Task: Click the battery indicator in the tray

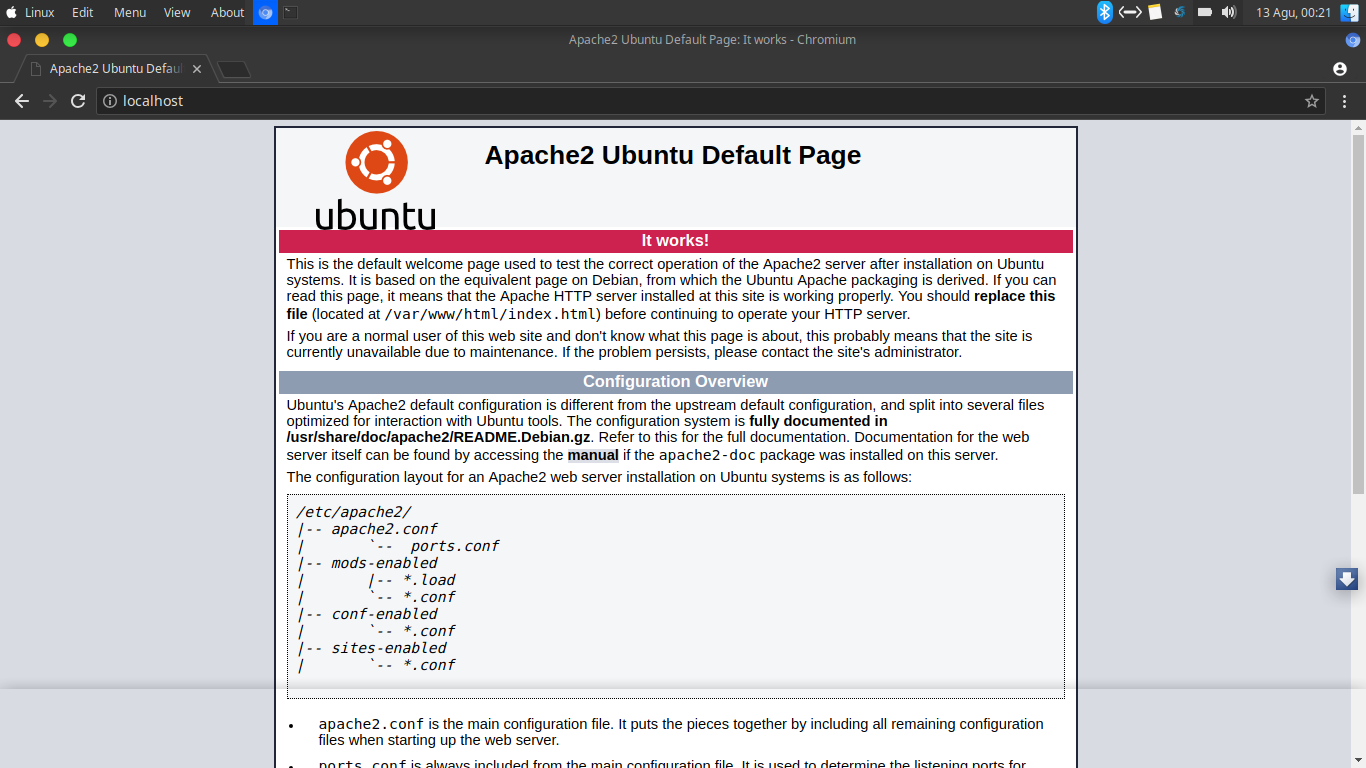Action: [1204, 13]
